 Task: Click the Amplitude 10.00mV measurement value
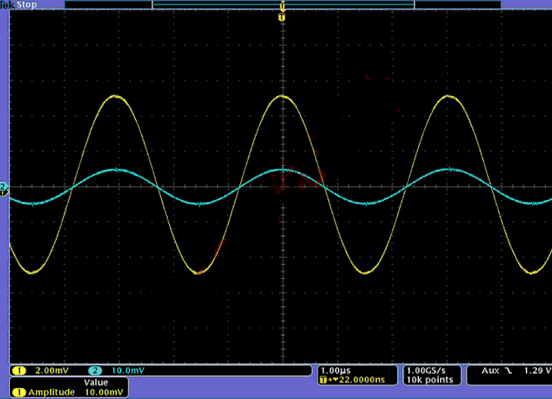click(104, 392)
